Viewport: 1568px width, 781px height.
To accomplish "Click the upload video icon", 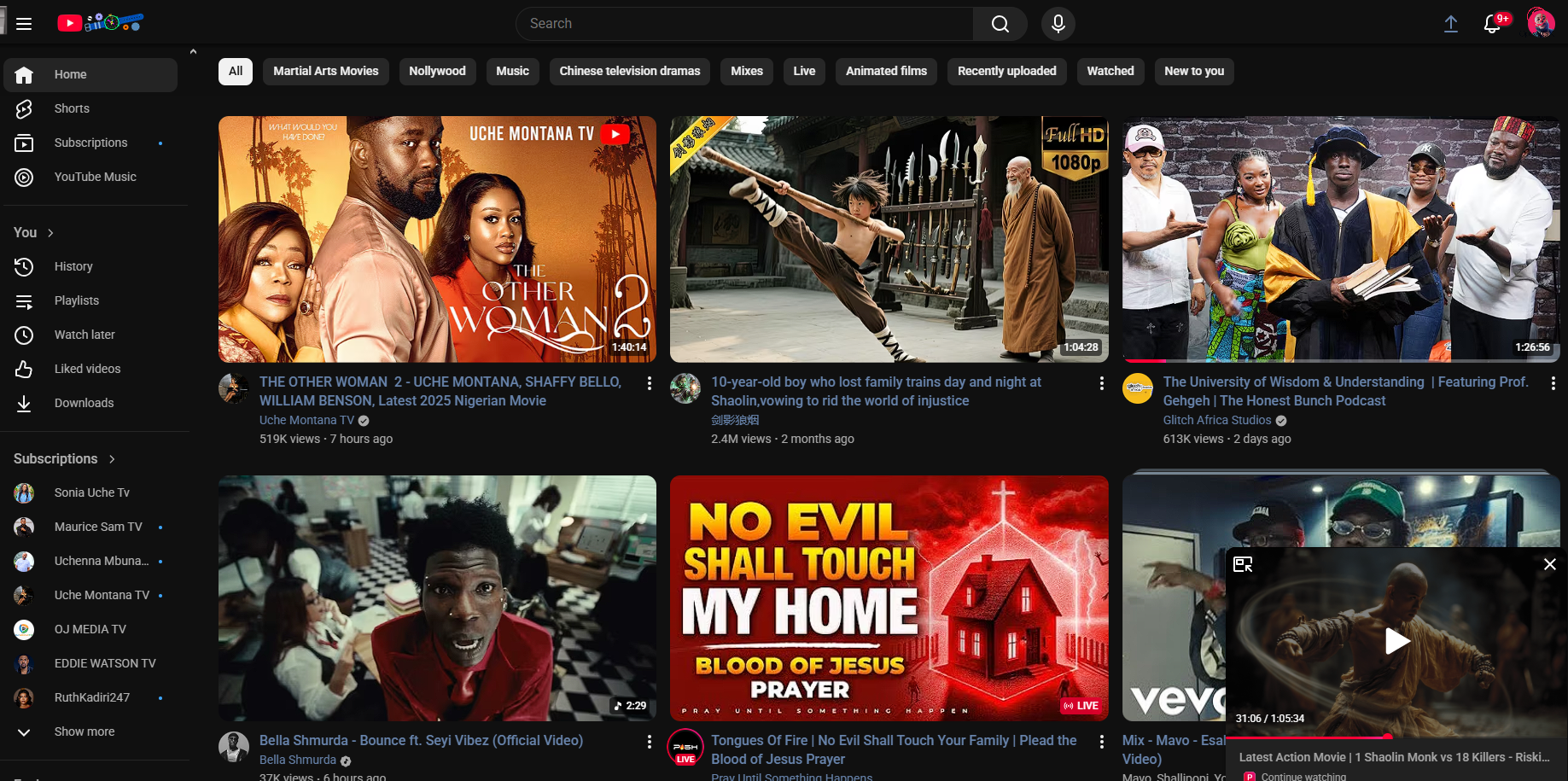I will 1450,24.
